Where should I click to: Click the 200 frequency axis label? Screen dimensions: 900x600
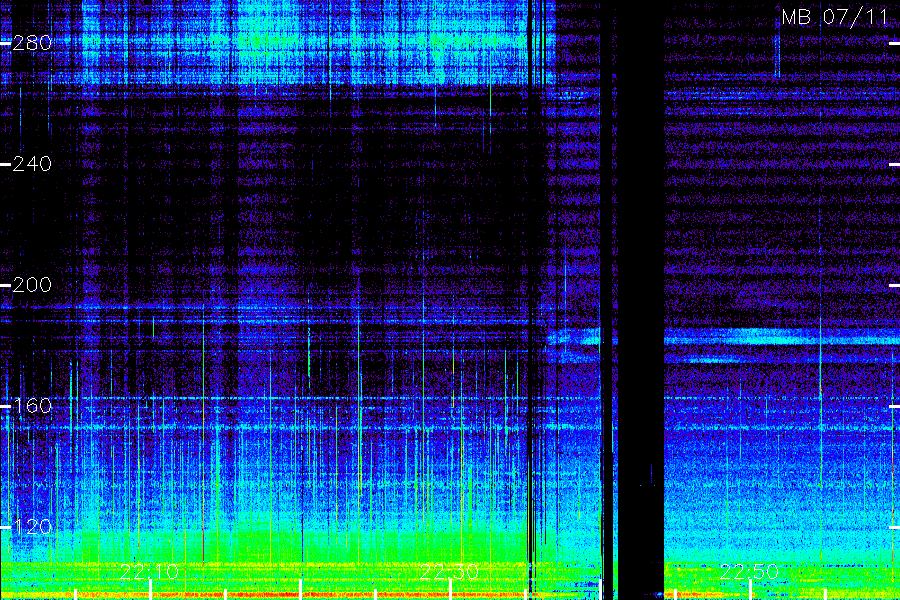[32, 285]
